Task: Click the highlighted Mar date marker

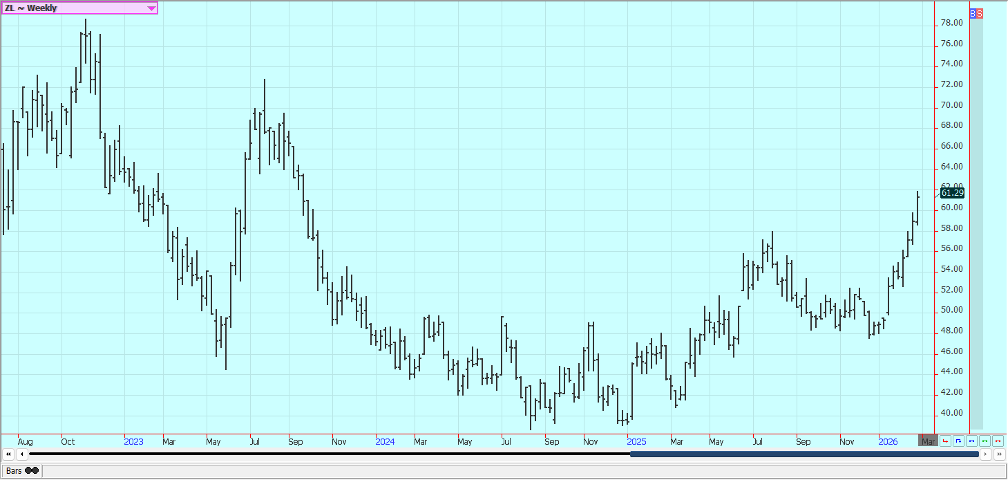Action: click(928, 441)
